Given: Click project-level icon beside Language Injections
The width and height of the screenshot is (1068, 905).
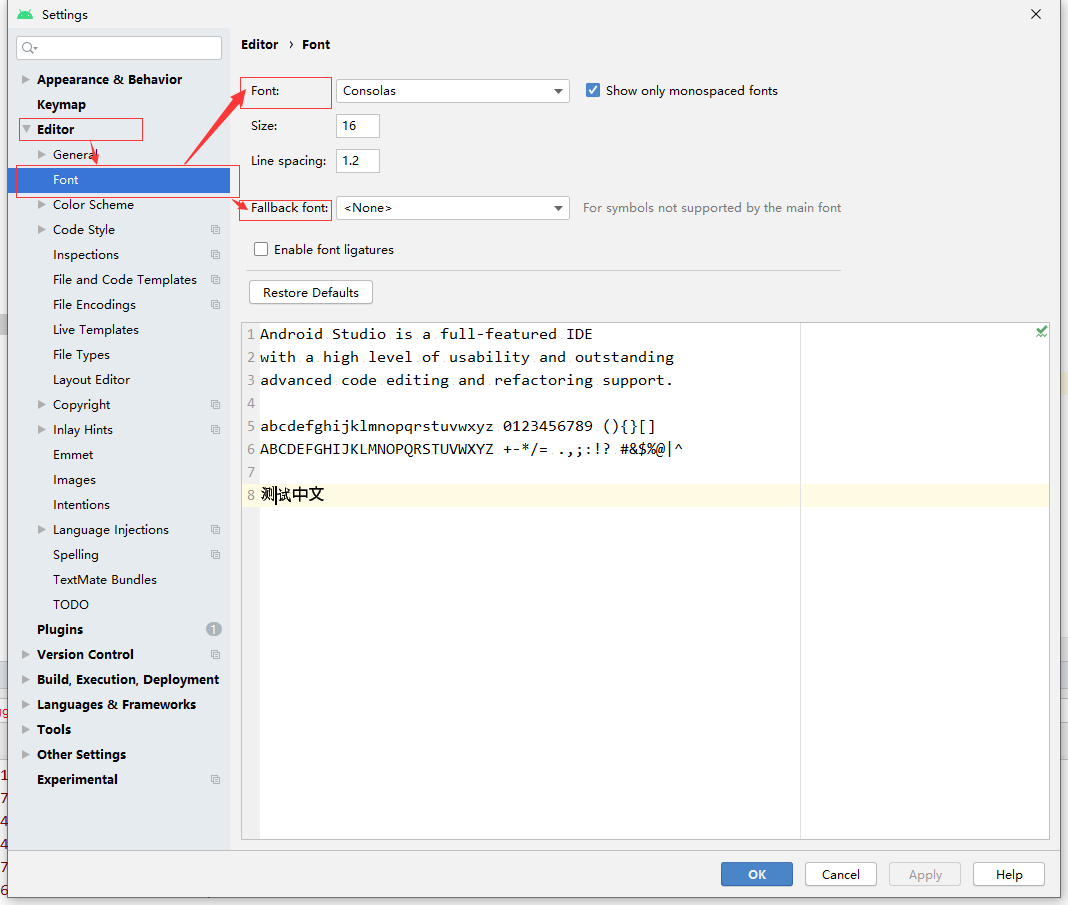Looking at the screenshot, I should [x=215, y=530].
